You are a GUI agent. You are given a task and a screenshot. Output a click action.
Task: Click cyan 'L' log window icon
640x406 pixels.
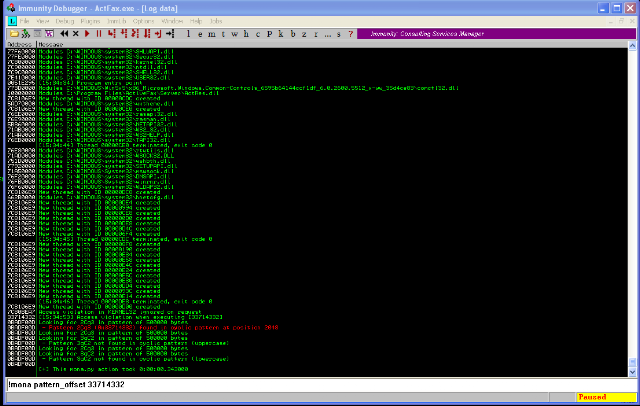12,21
